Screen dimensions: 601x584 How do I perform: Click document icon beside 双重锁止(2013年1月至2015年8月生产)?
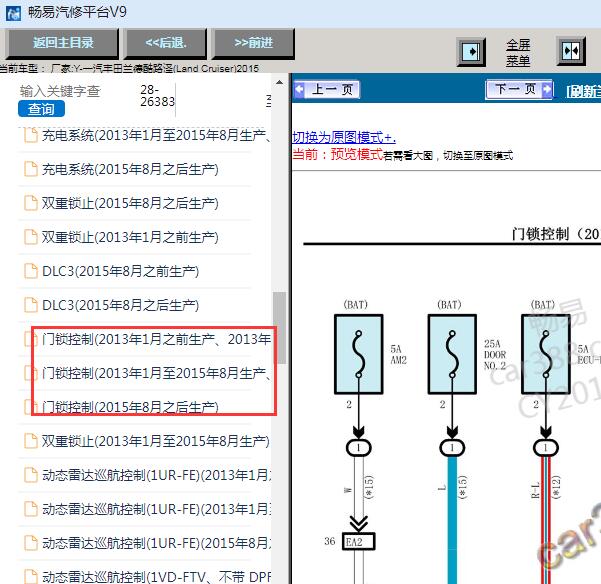(31, 441)
